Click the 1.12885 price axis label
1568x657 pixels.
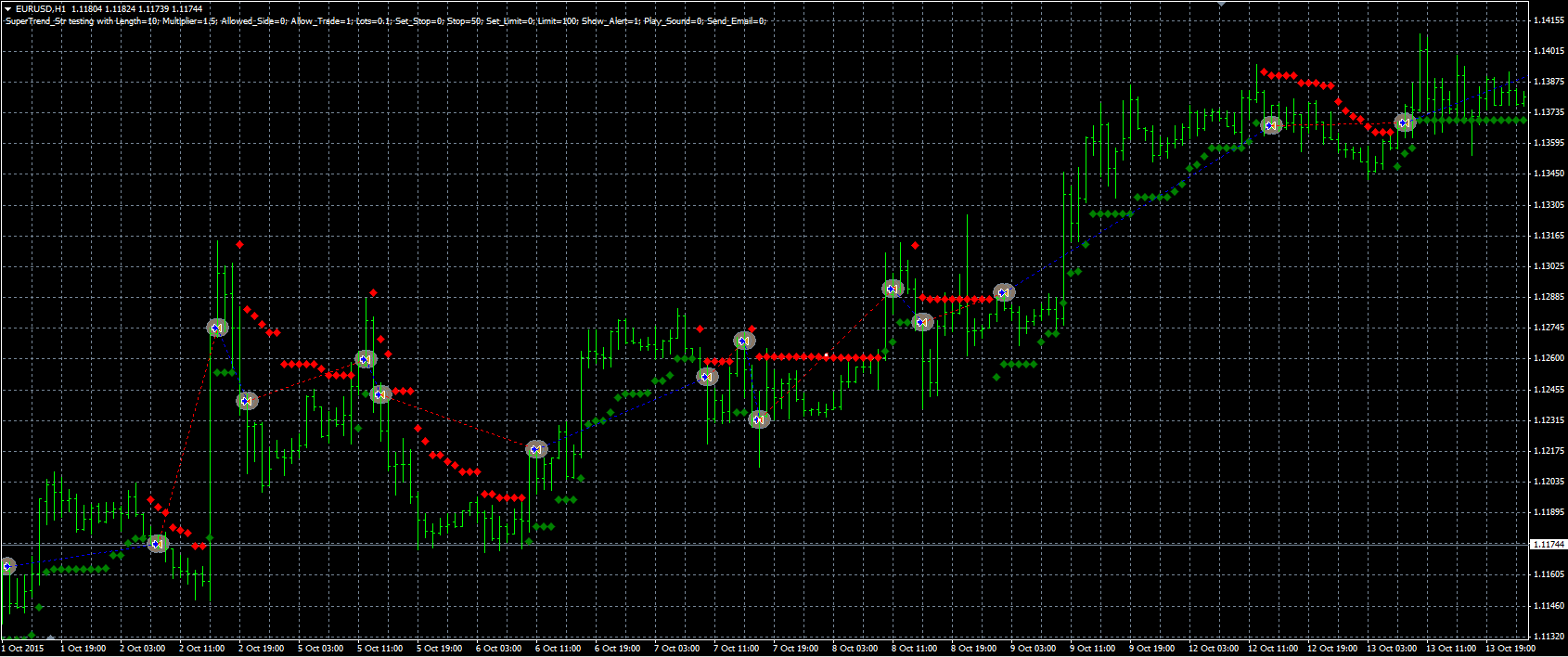(1548, 297)
